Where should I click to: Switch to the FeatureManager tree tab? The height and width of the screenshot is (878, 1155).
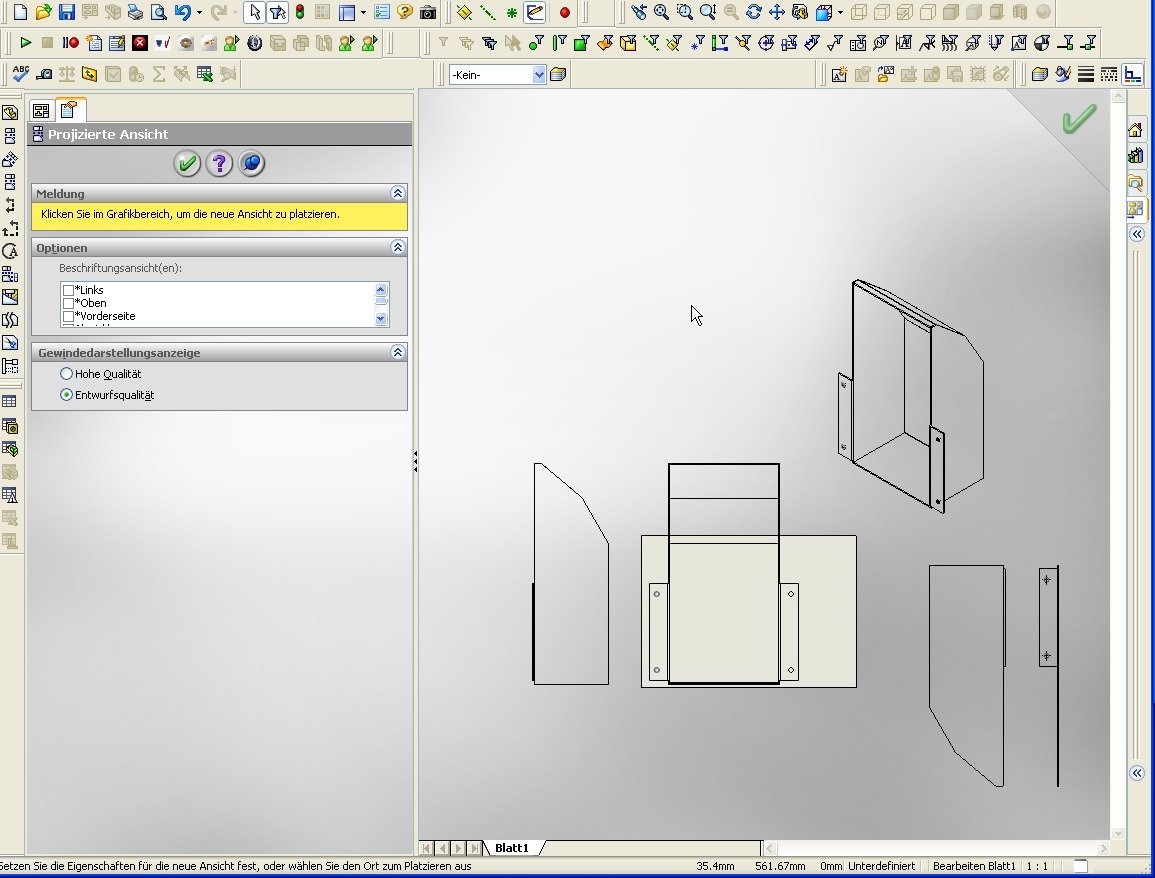pyautogui.click(x=41, y=111)
